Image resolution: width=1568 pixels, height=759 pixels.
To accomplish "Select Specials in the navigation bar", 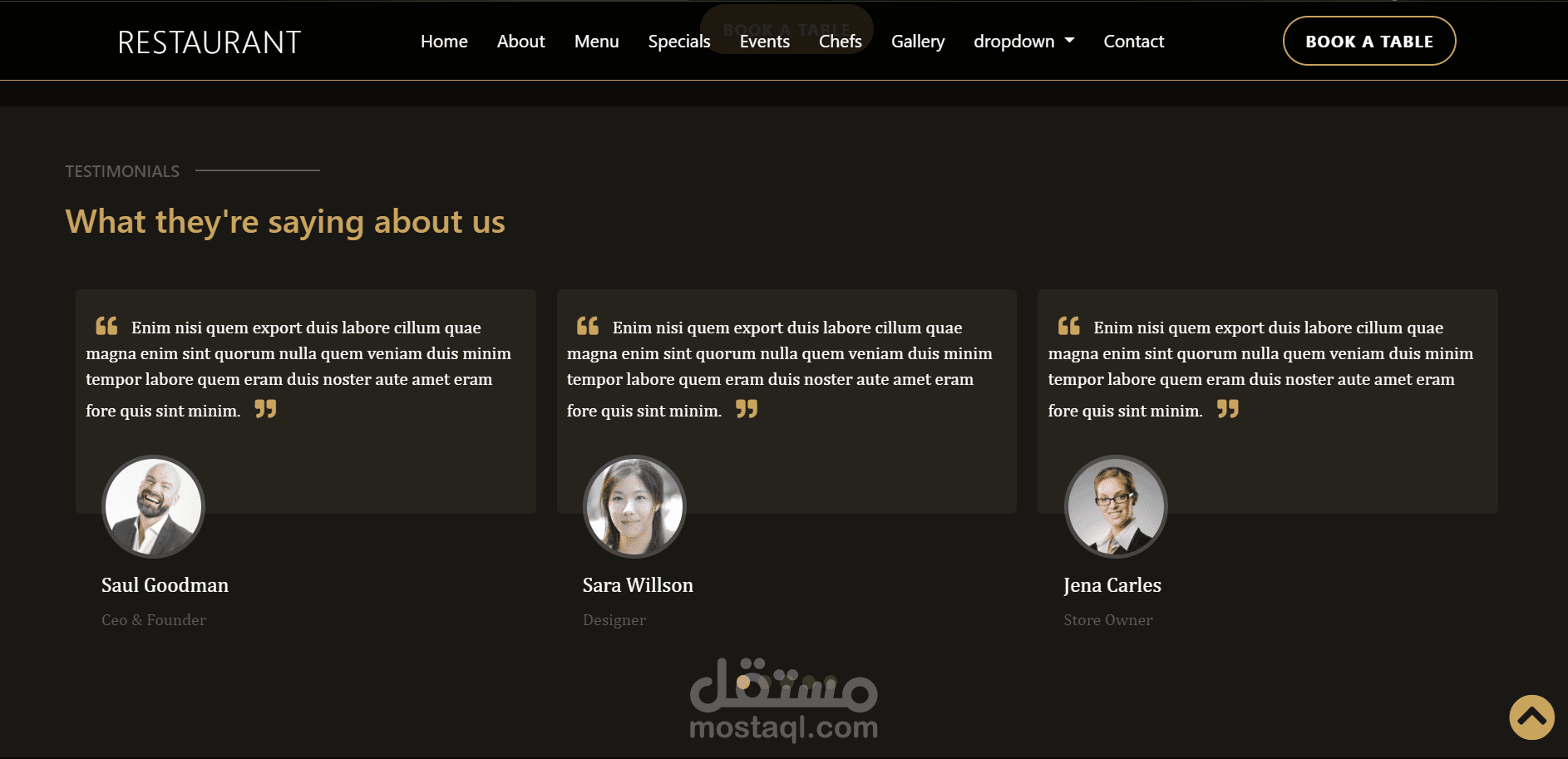I will [679, 42].
